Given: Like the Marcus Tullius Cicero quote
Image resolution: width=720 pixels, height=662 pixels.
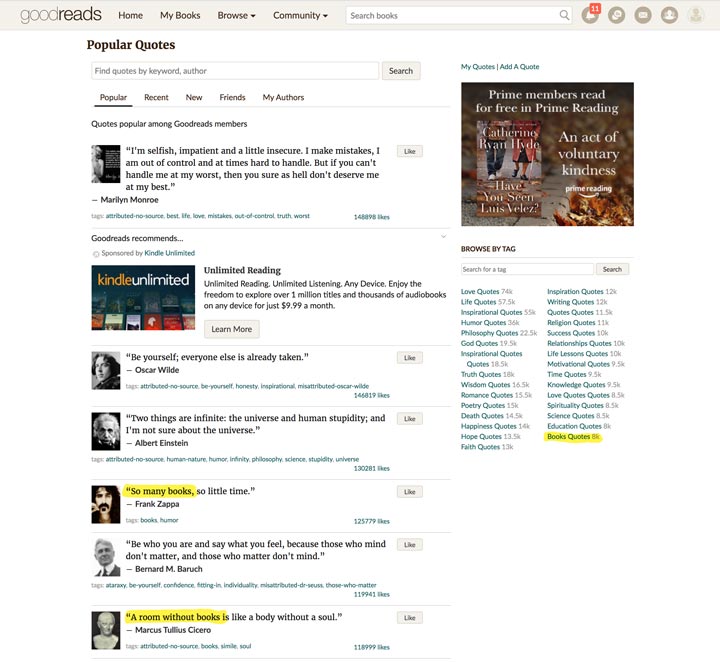Looking at the screenshot, I should [x=410, y=618].
